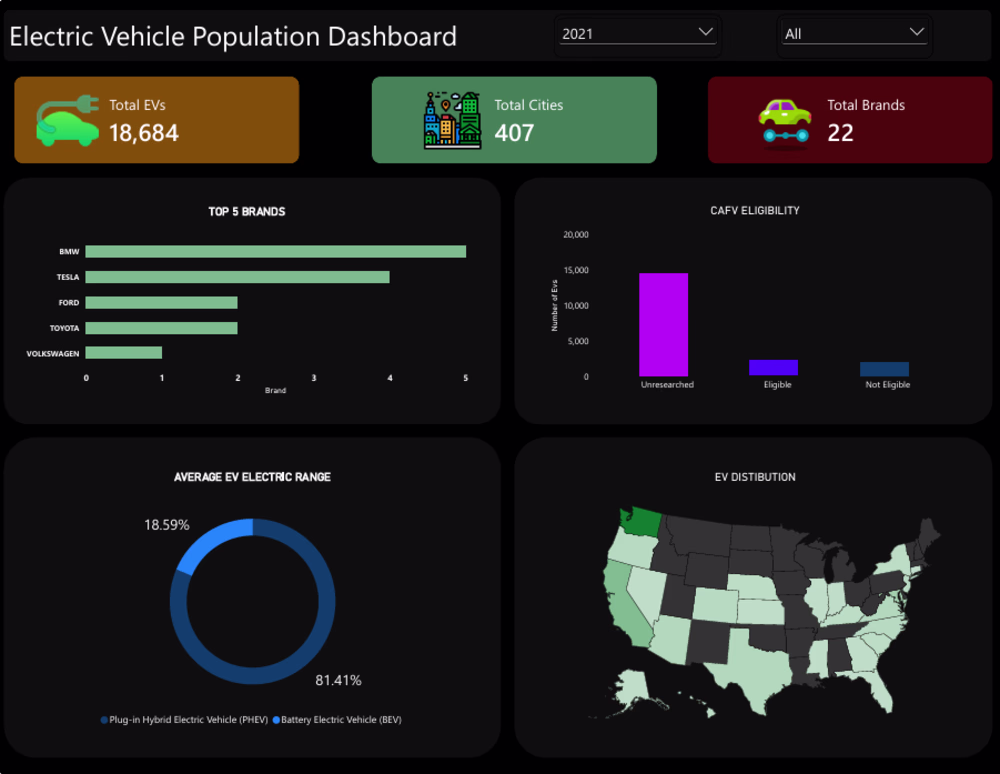Click the Ford bar in Top 5 Brands
This screenshot has height=774, width=1000.
coord(161,303)
